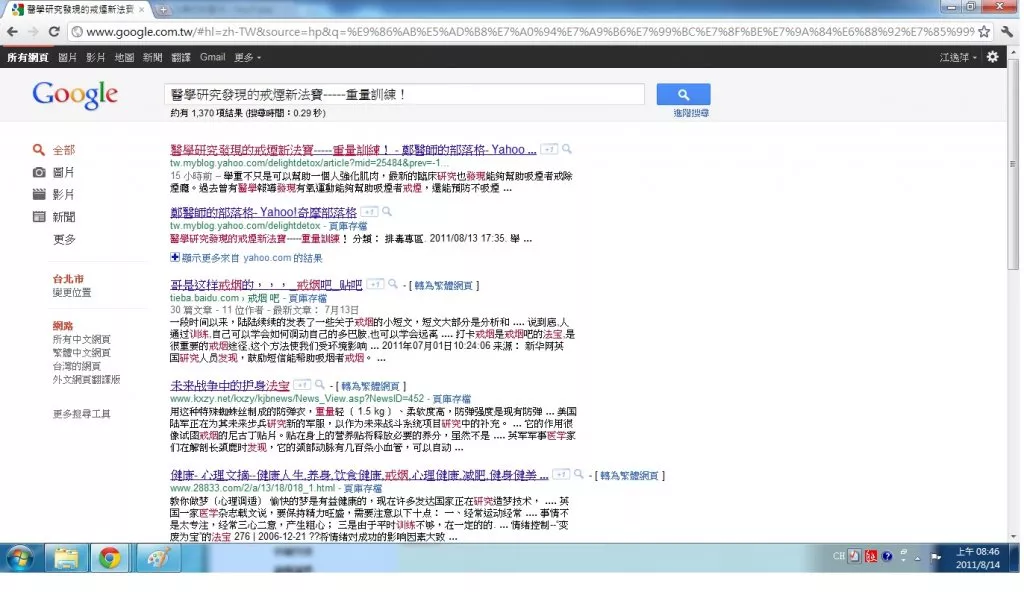Open the 江逸萍 account dropdown
Screen dimensions: 1024x592
(958, 58)
